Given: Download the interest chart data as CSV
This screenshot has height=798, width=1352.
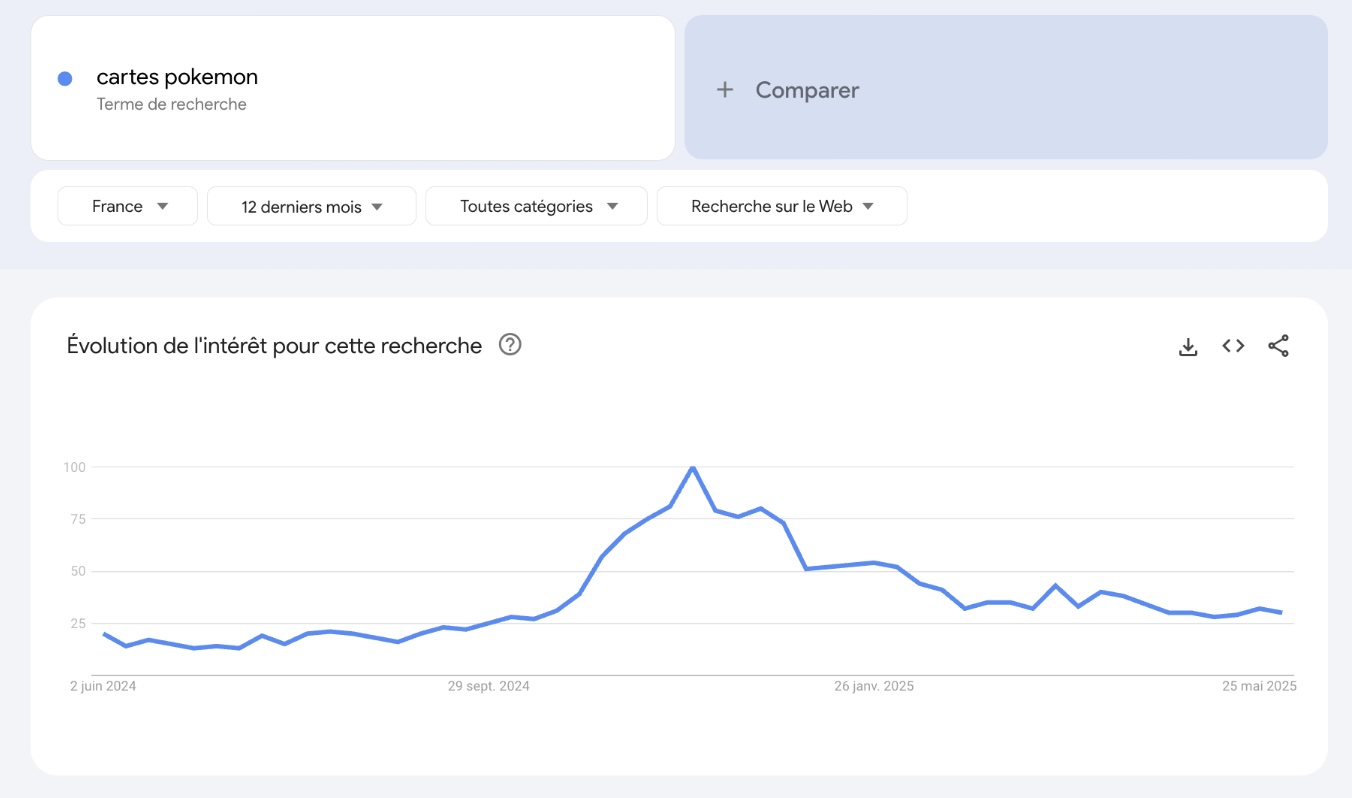Looking at the screenshot, I should (1188, 346).
